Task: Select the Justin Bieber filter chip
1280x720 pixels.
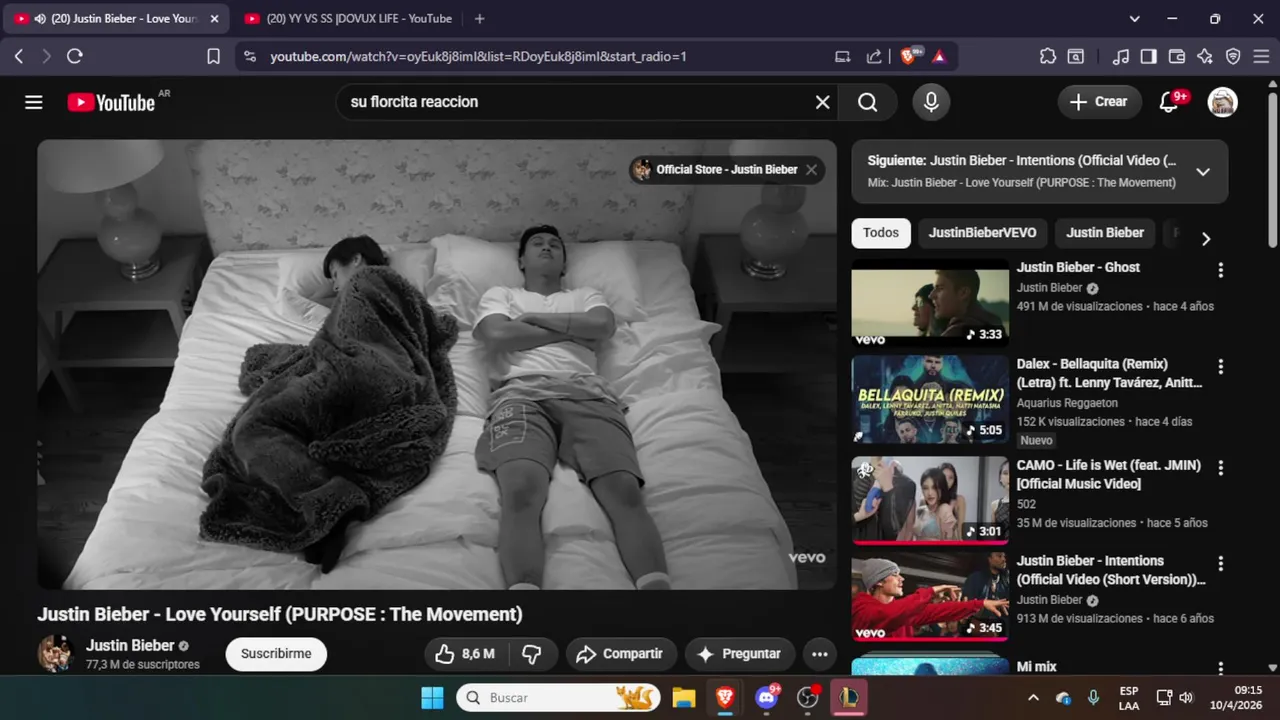Action: (1105, 233)
